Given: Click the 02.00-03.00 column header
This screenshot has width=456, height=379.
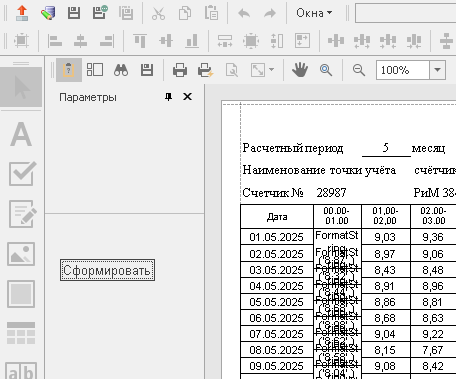Looking at the screenshot, I should (433, 216).
